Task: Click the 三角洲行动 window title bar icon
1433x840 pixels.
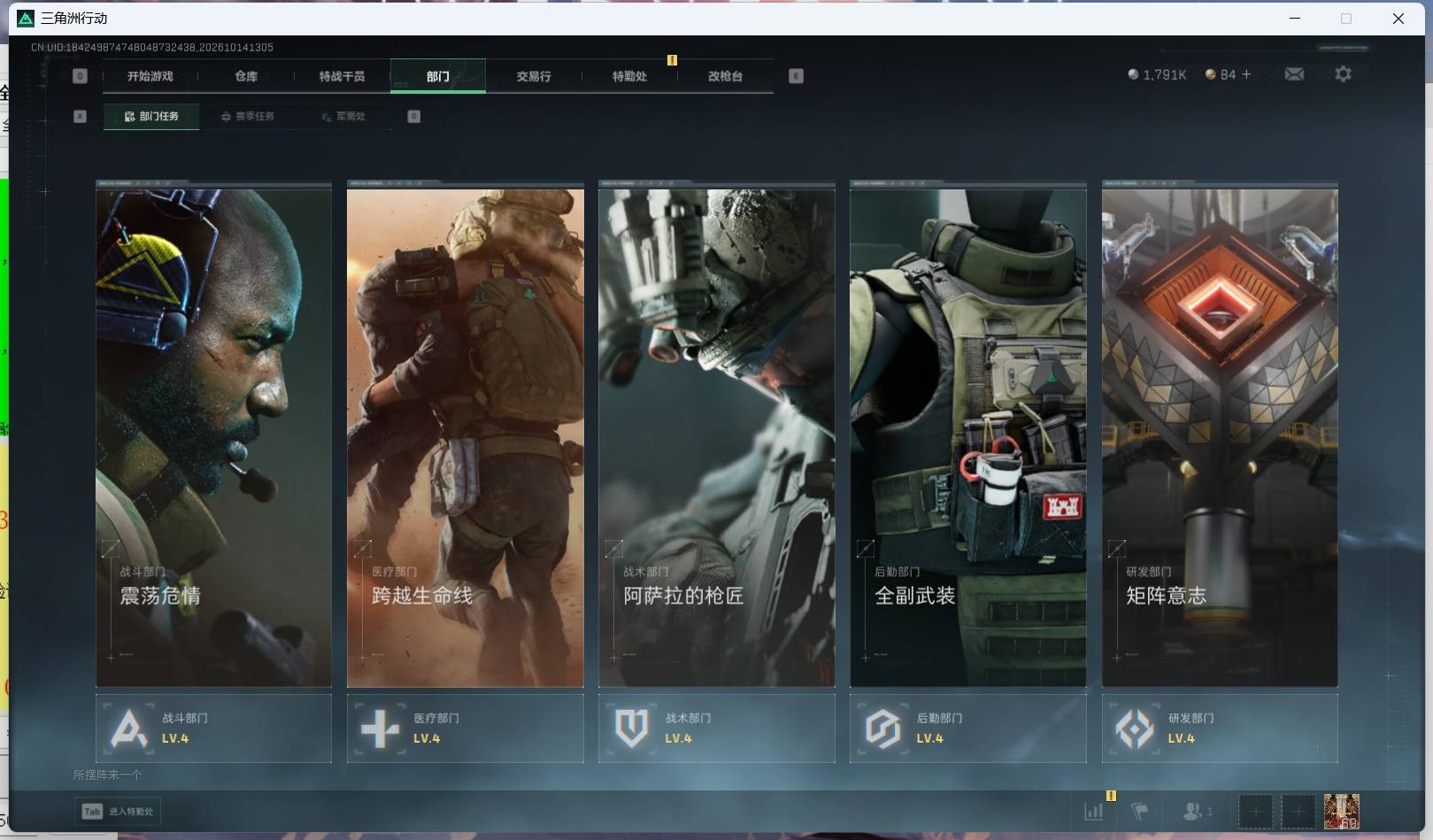Action: click(26, 18)
